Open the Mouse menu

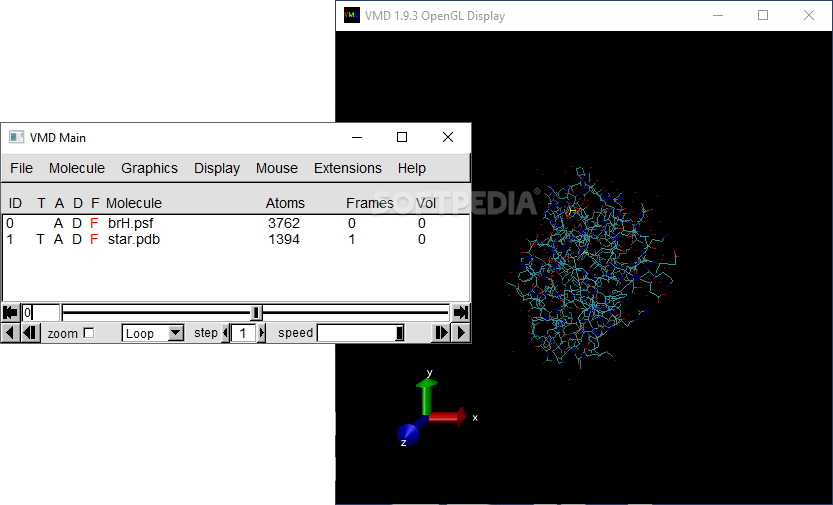point(277,168)
